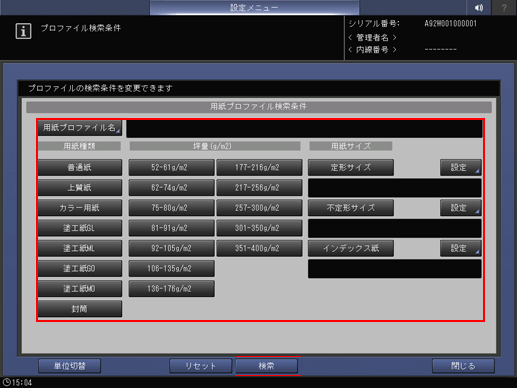Screen dimensions: 517x388
Task: Click the black field below インデックス紙
Action: (x=395, y=269)
